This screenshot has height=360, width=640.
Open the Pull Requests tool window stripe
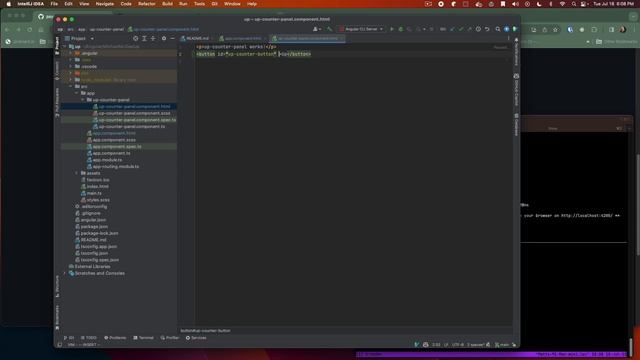57,102
